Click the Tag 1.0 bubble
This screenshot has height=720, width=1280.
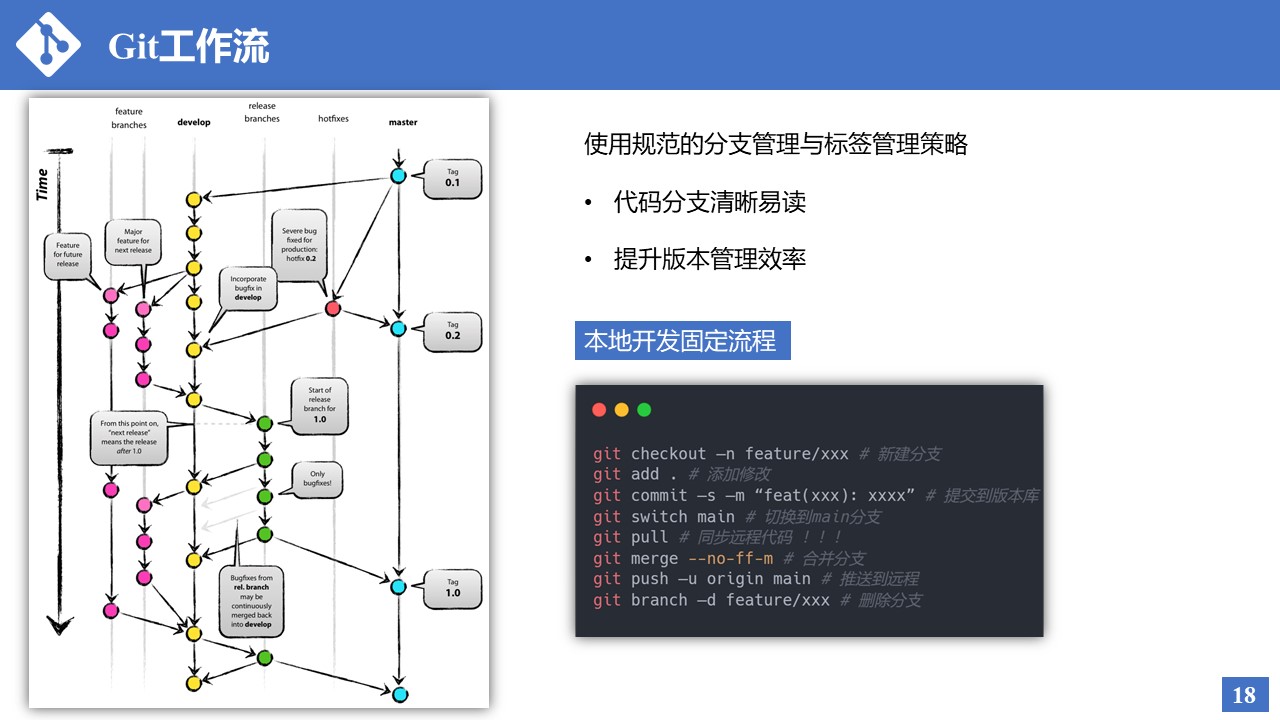(453, 588)
